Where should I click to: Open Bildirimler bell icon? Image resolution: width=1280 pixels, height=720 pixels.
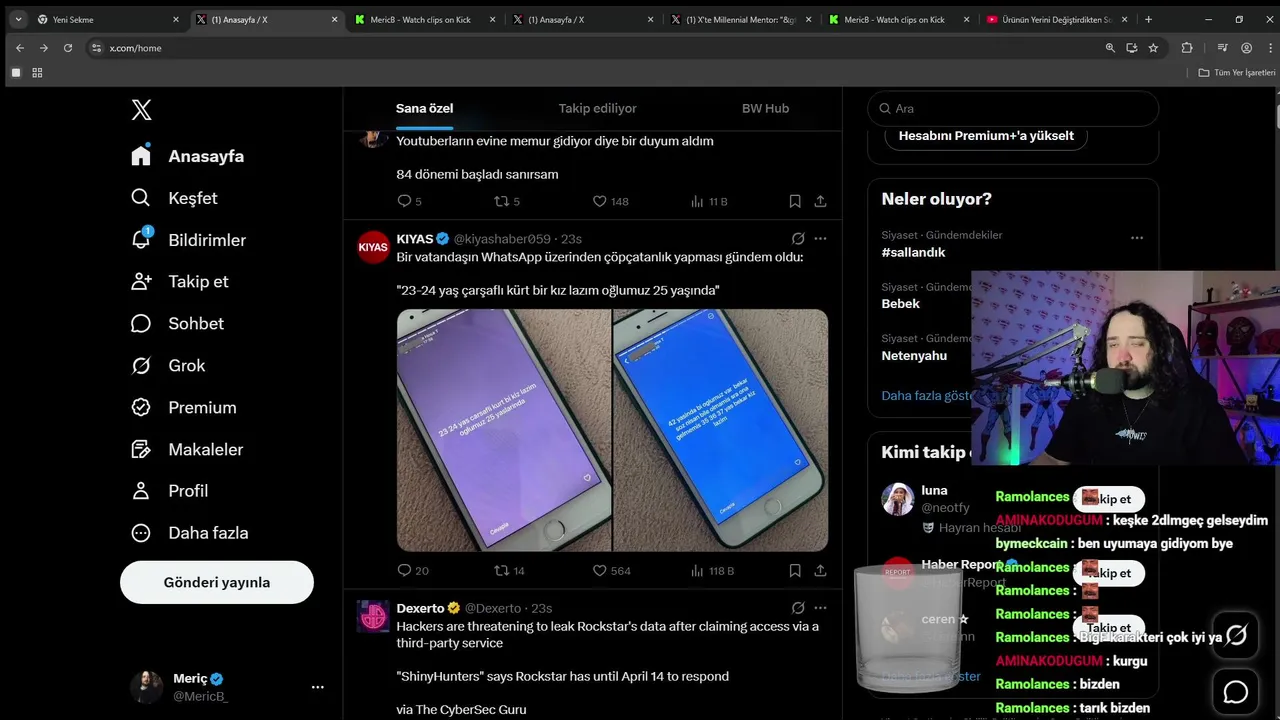coord(141,240)
